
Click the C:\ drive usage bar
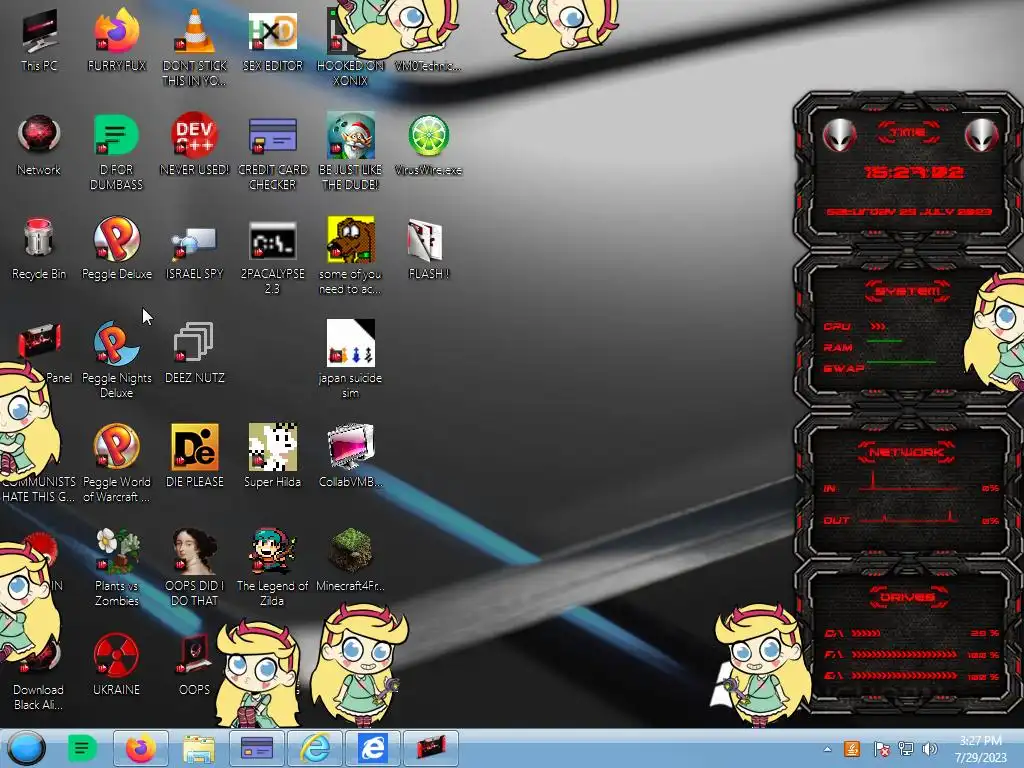pos(865,633)
